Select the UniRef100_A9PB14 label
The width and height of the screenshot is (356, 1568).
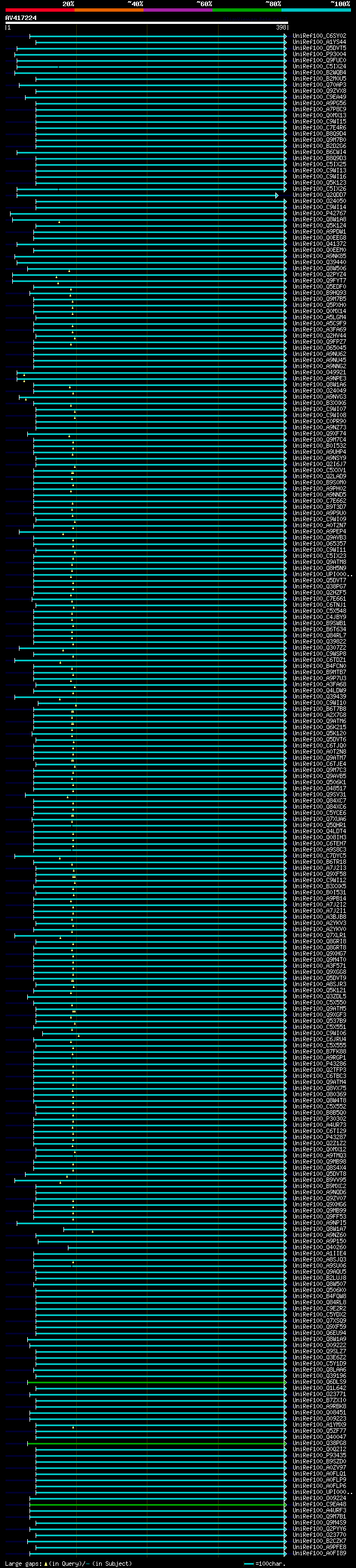pyautogui.click(x=319, y=898)
